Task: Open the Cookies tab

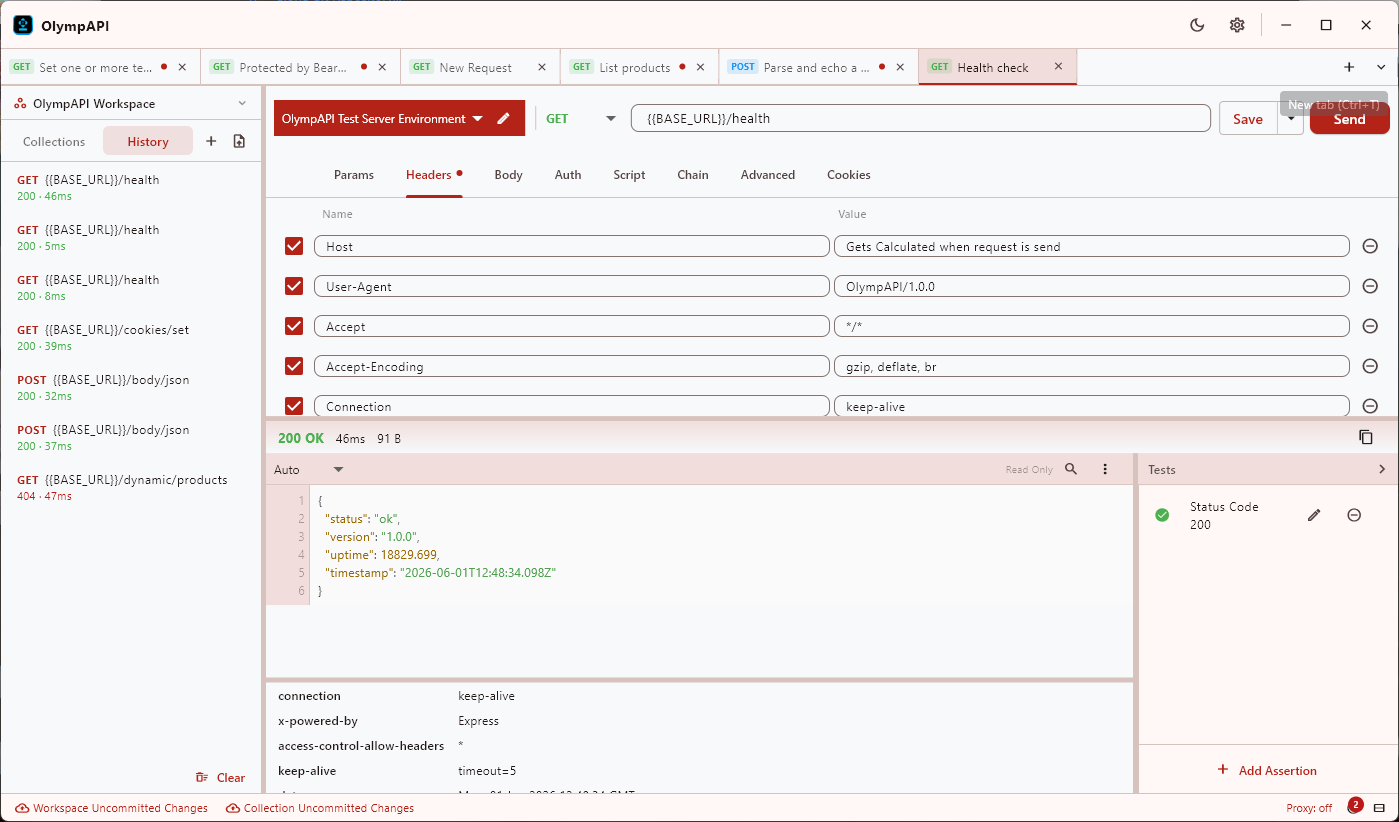Action: click(849, 174)
